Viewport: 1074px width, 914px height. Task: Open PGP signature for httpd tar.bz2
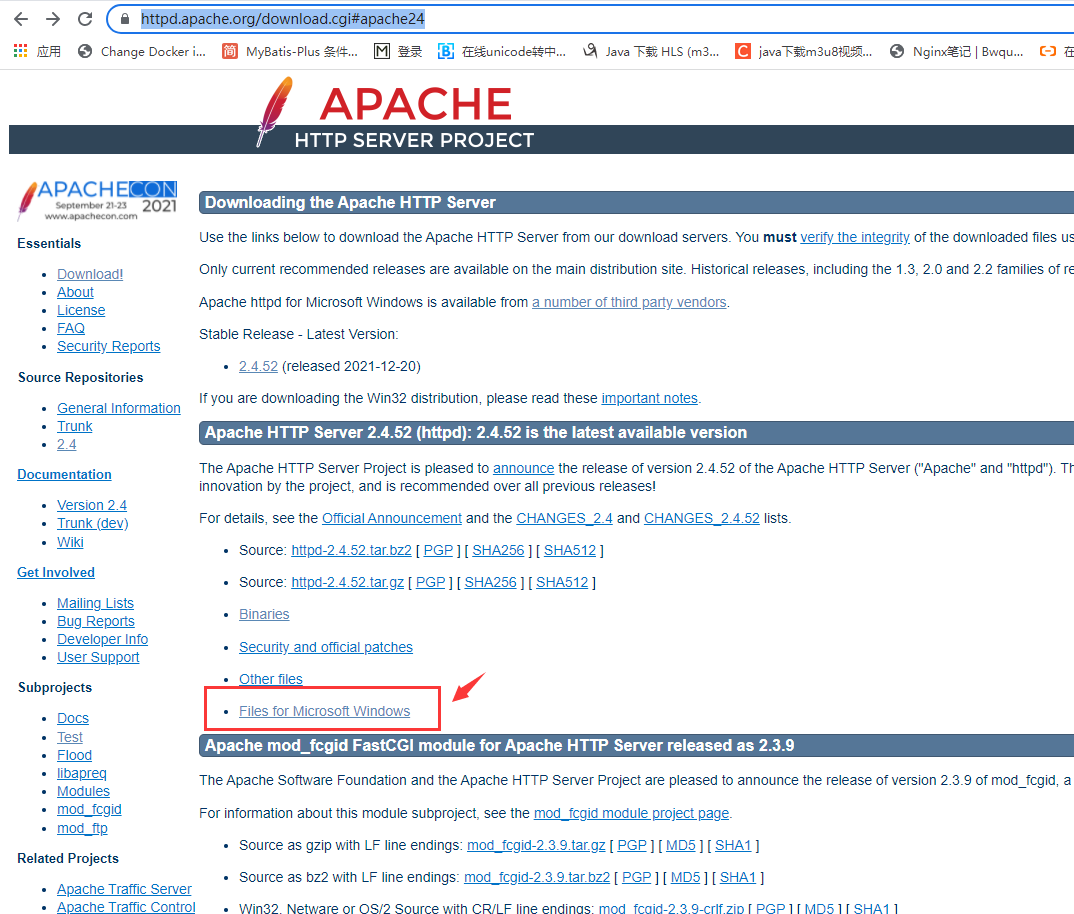tap(438, 550)
